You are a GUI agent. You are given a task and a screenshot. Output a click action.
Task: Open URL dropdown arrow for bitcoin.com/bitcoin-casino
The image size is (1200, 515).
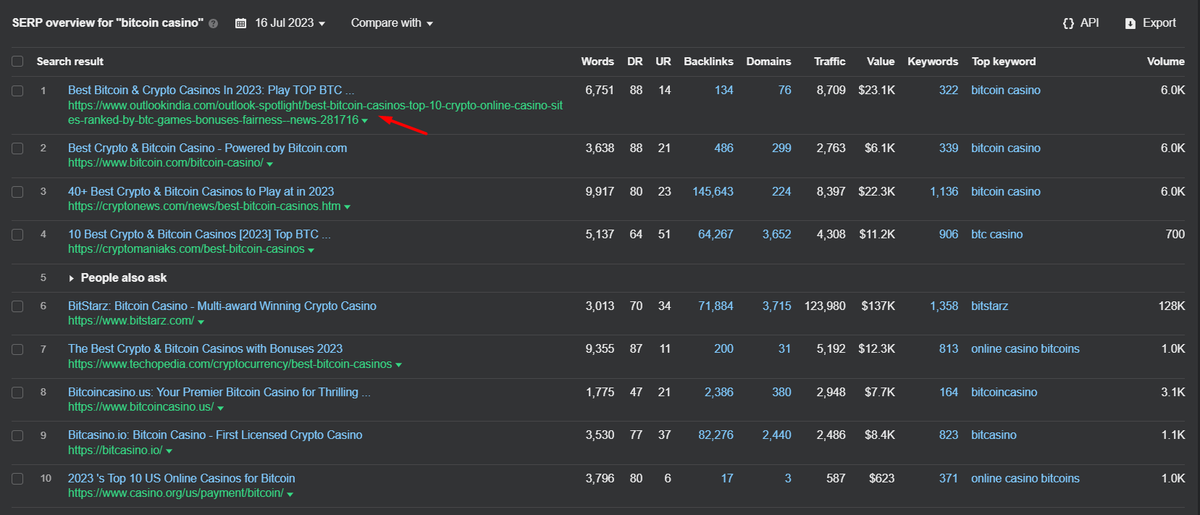point(269,163)
